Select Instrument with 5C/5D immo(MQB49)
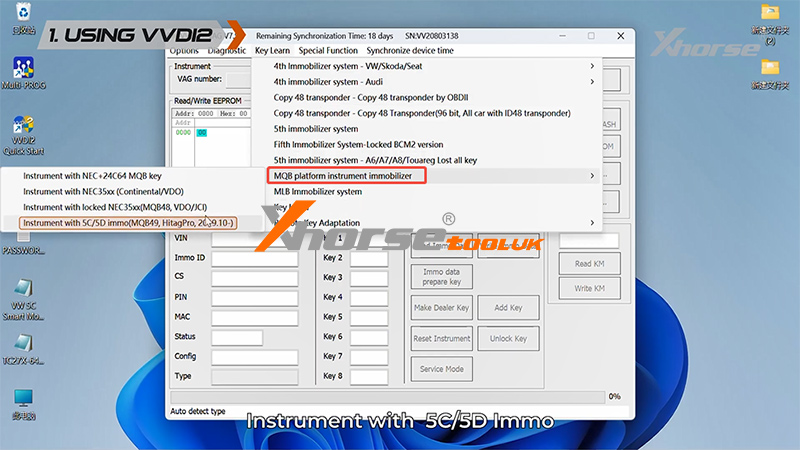800x450 pixels. 128,223
